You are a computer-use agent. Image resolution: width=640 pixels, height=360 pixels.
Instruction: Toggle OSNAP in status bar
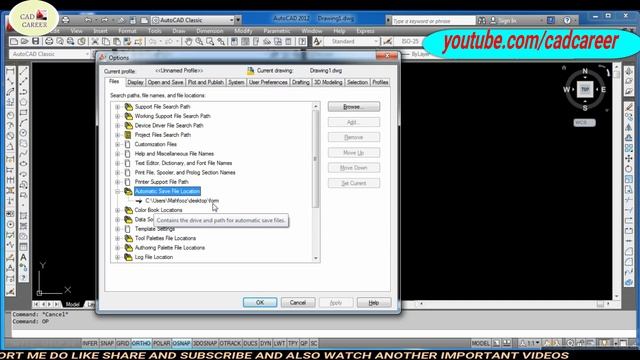[181, 343]
